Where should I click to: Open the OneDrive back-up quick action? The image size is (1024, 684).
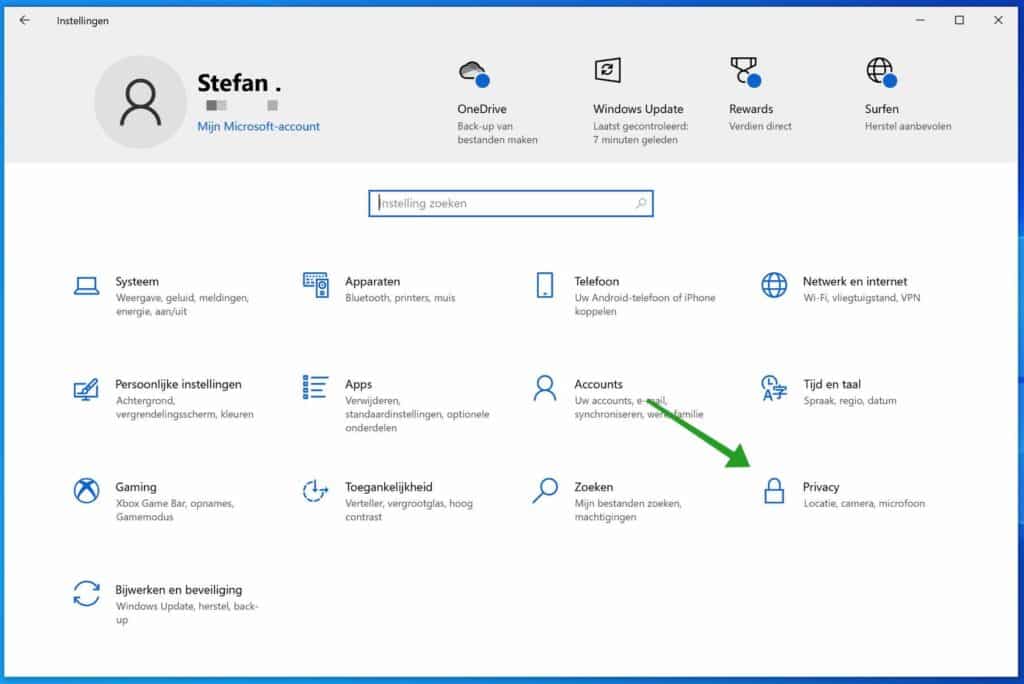[x=480, y=95]
